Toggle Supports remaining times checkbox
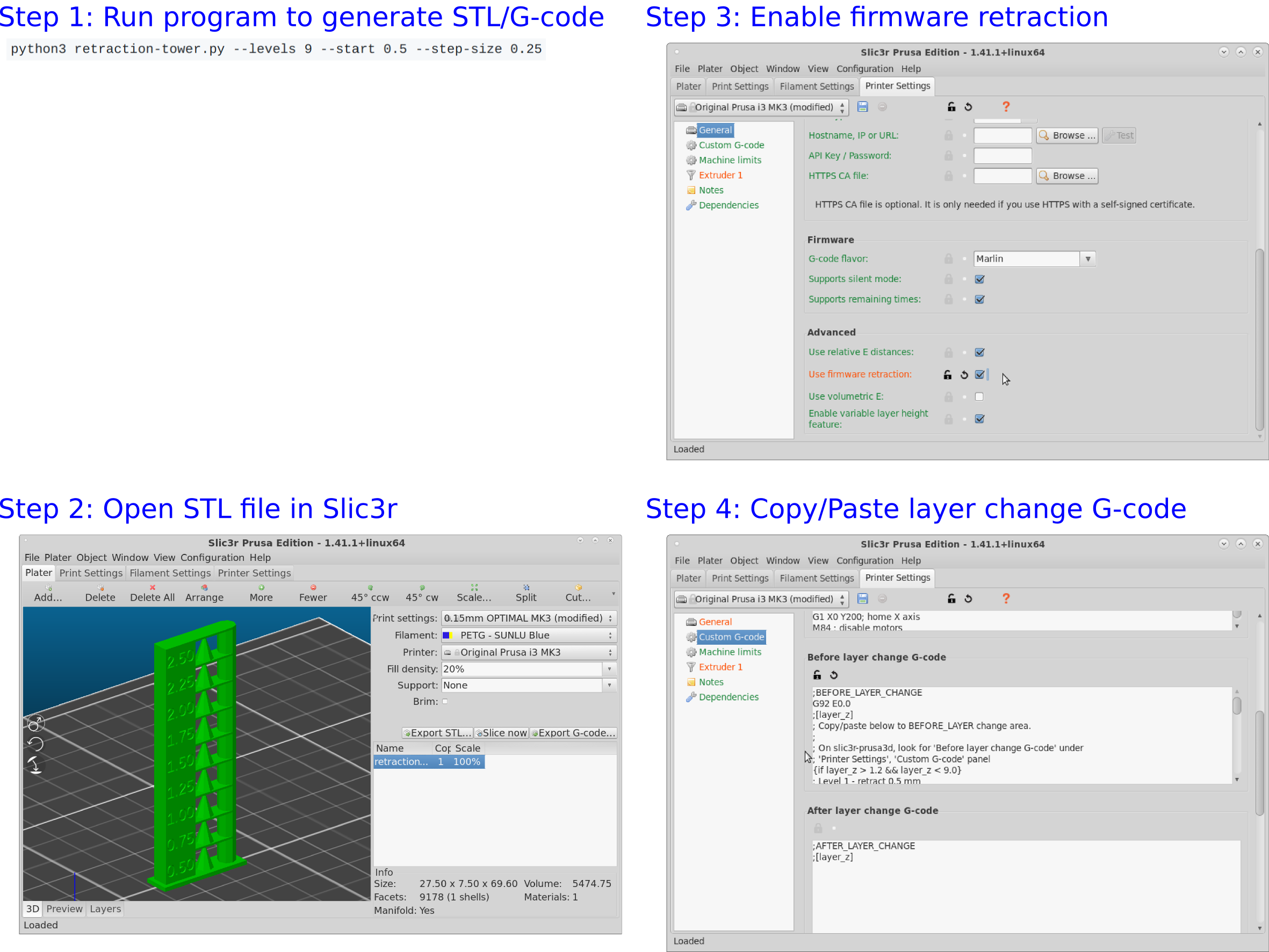The image size is (1269, 952). (980, 299)
